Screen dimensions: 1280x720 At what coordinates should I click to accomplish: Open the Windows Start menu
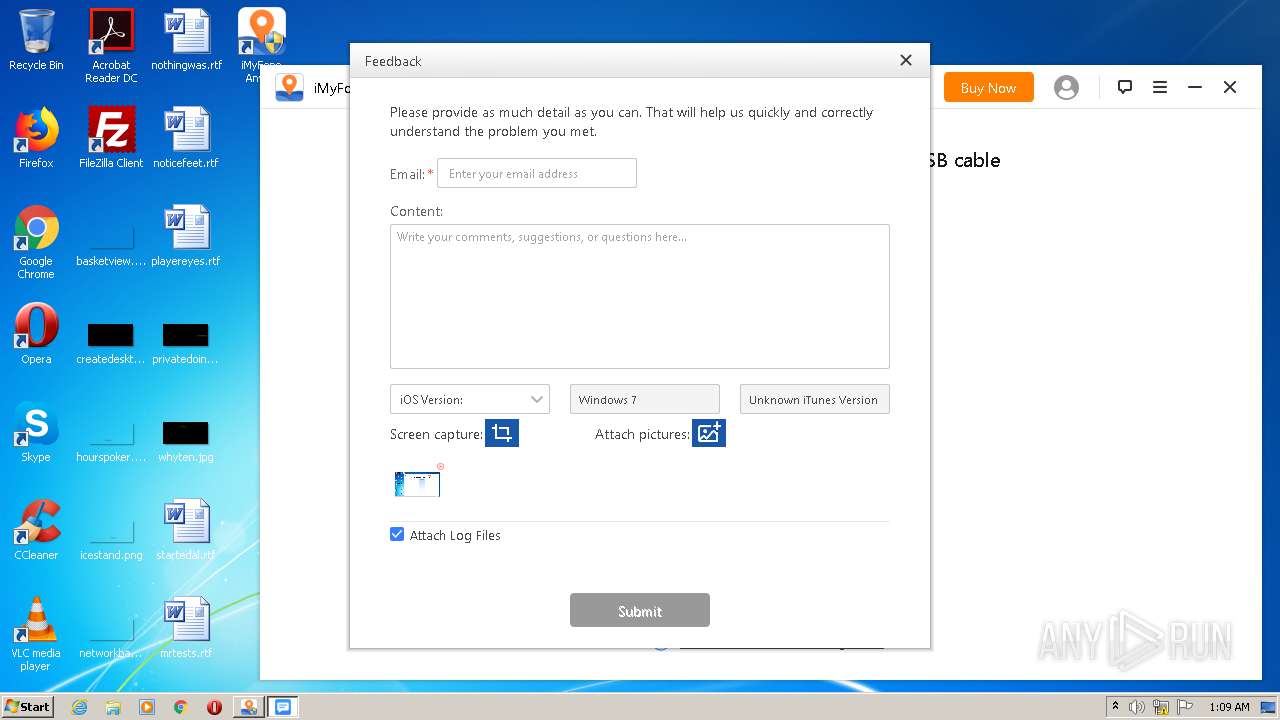27,706
